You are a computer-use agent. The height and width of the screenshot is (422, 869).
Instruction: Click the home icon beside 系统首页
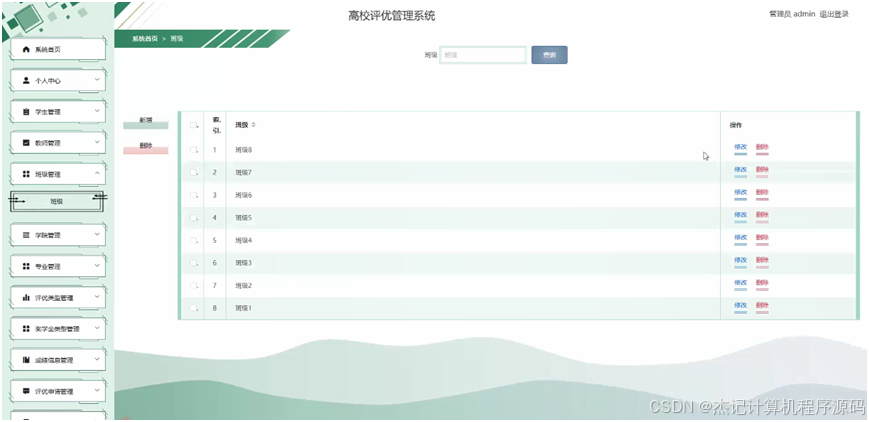pyautogui.click(x=26, y=49)
